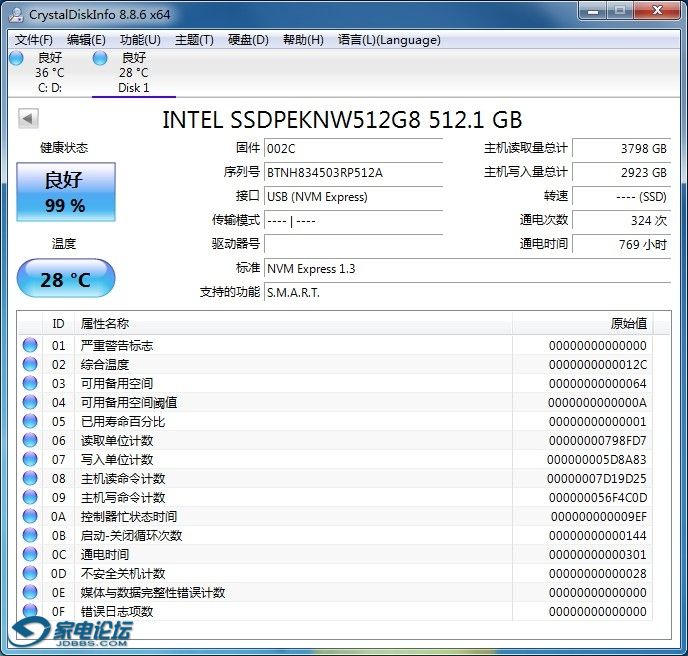This screenshot has width=688, height=656.
Task: Click the power-on hours 769 小时
Action: (x=622, y=244)
